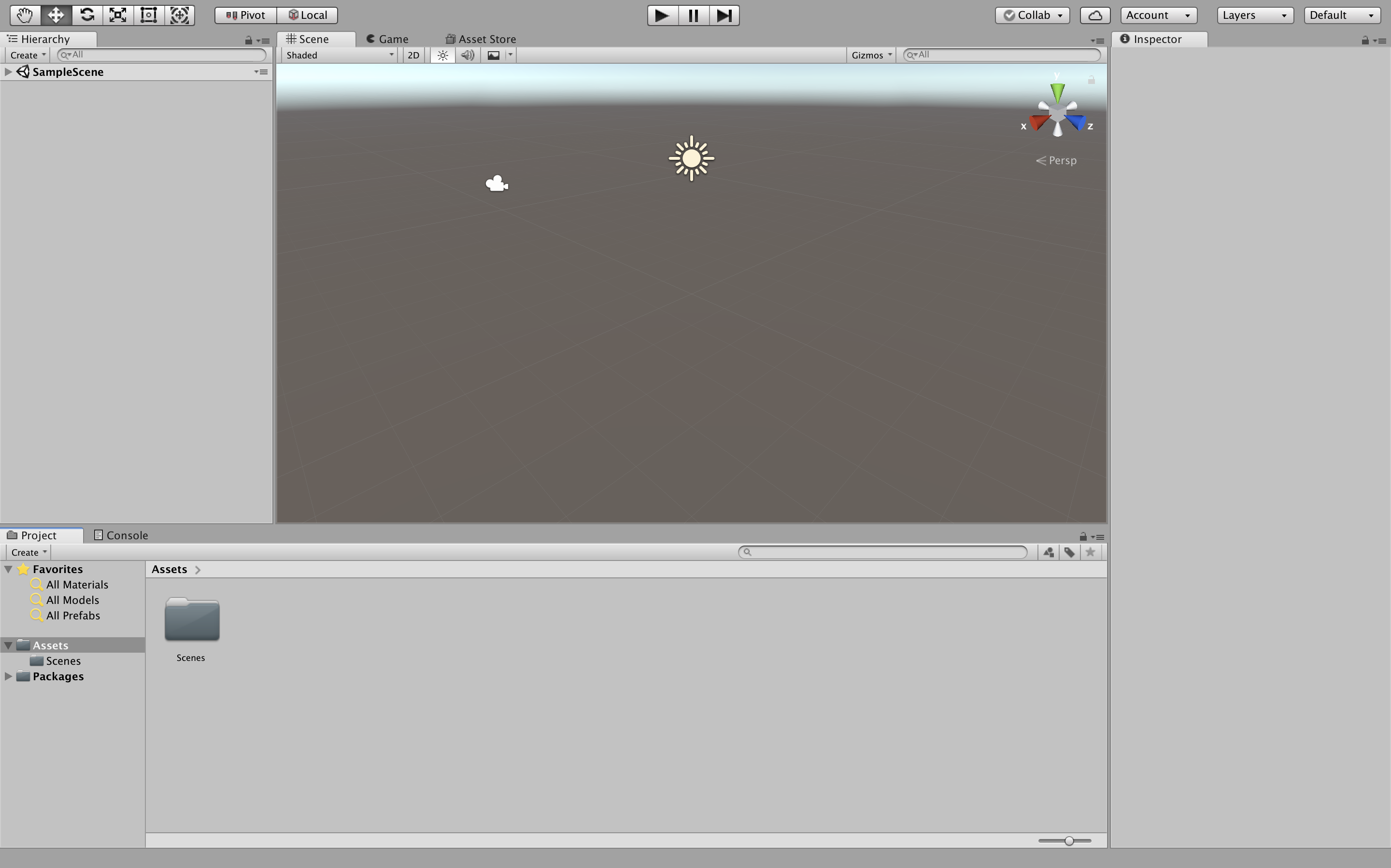Pause the game playback
Screen dimensions: 1391x868
coord(693,15)
